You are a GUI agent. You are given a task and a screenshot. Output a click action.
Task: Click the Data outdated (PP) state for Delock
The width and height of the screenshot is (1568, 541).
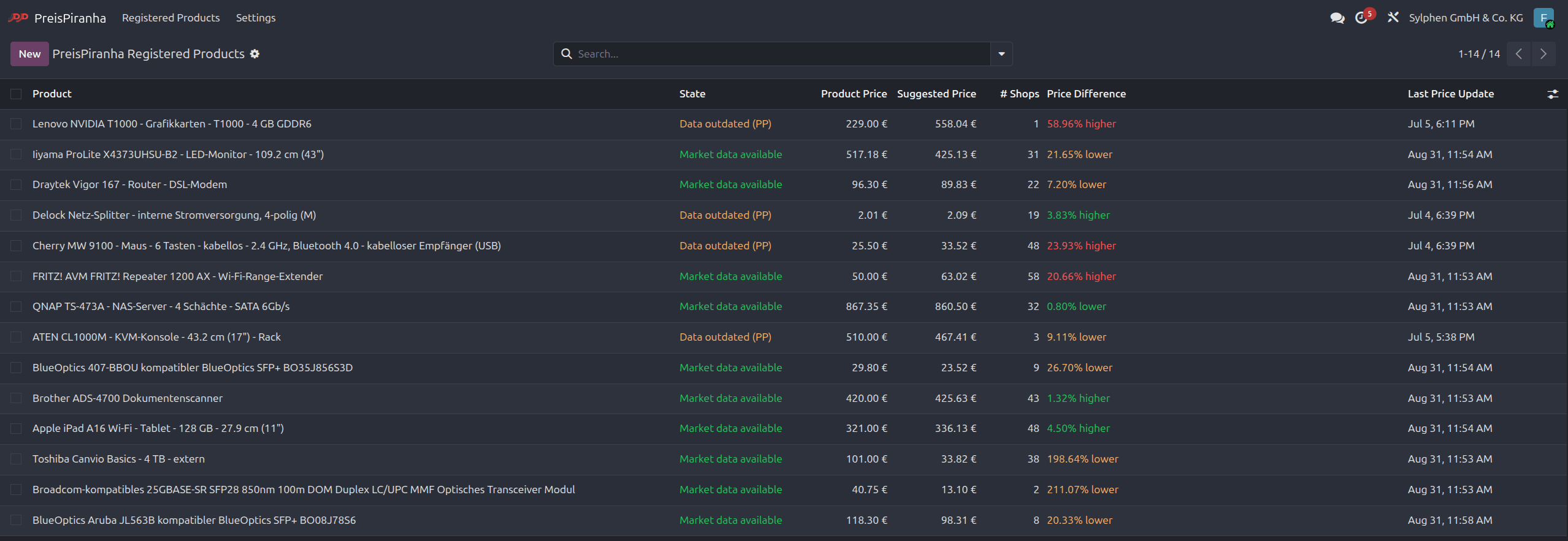[725, 215]
